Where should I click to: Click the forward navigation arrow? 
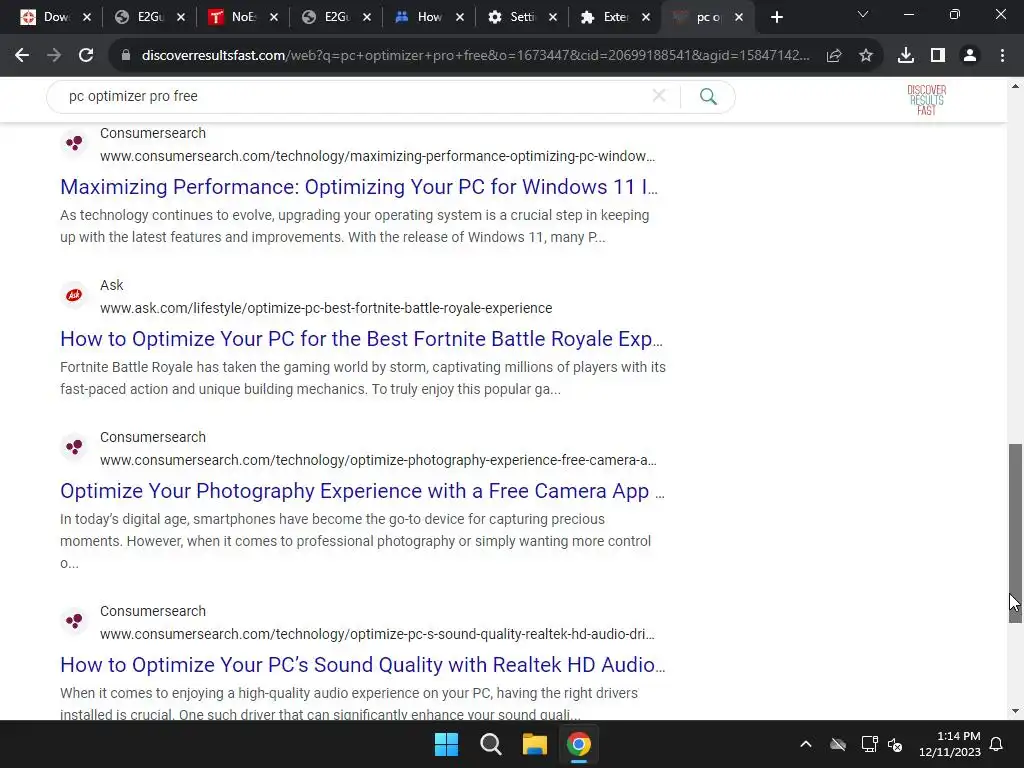54,56
